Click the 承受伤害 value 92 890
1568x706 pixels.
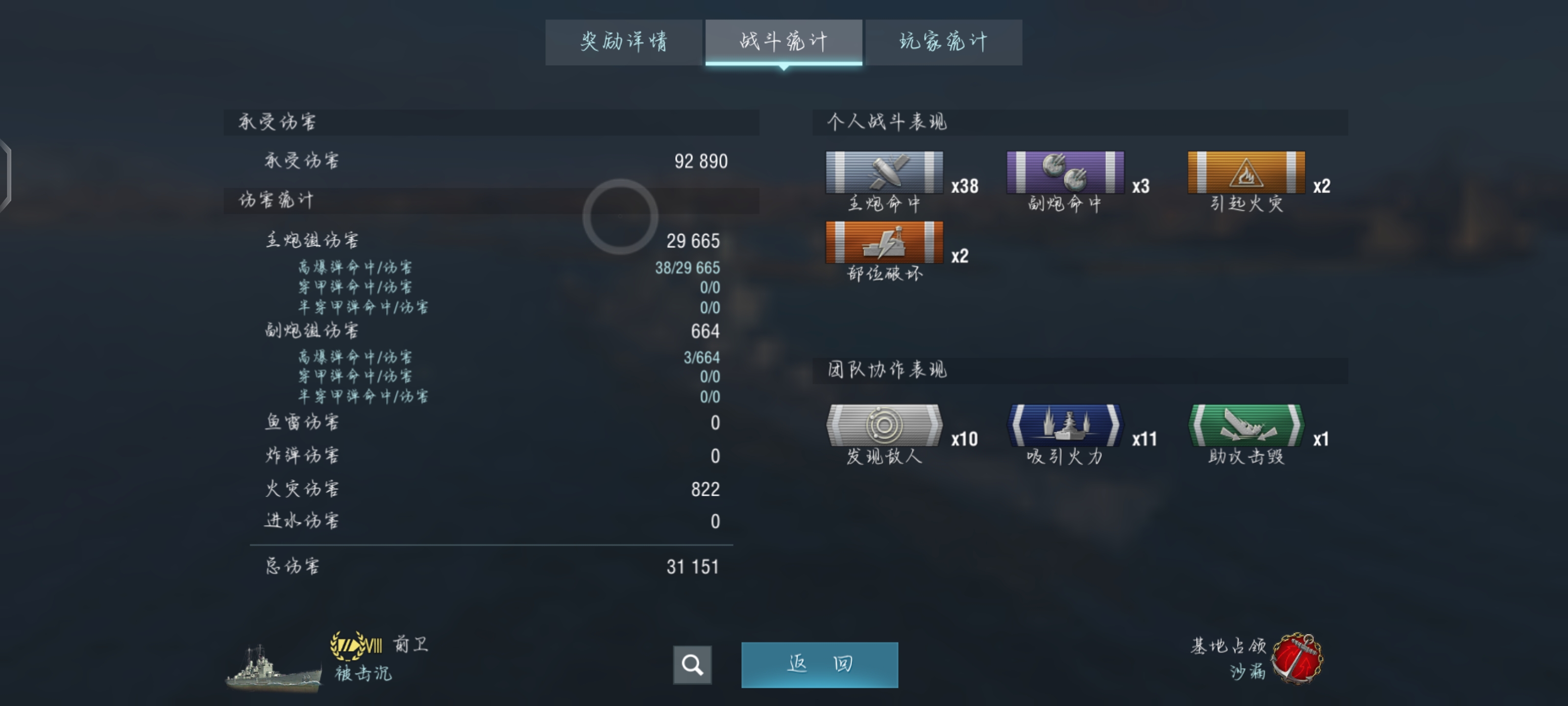(701, 161)
